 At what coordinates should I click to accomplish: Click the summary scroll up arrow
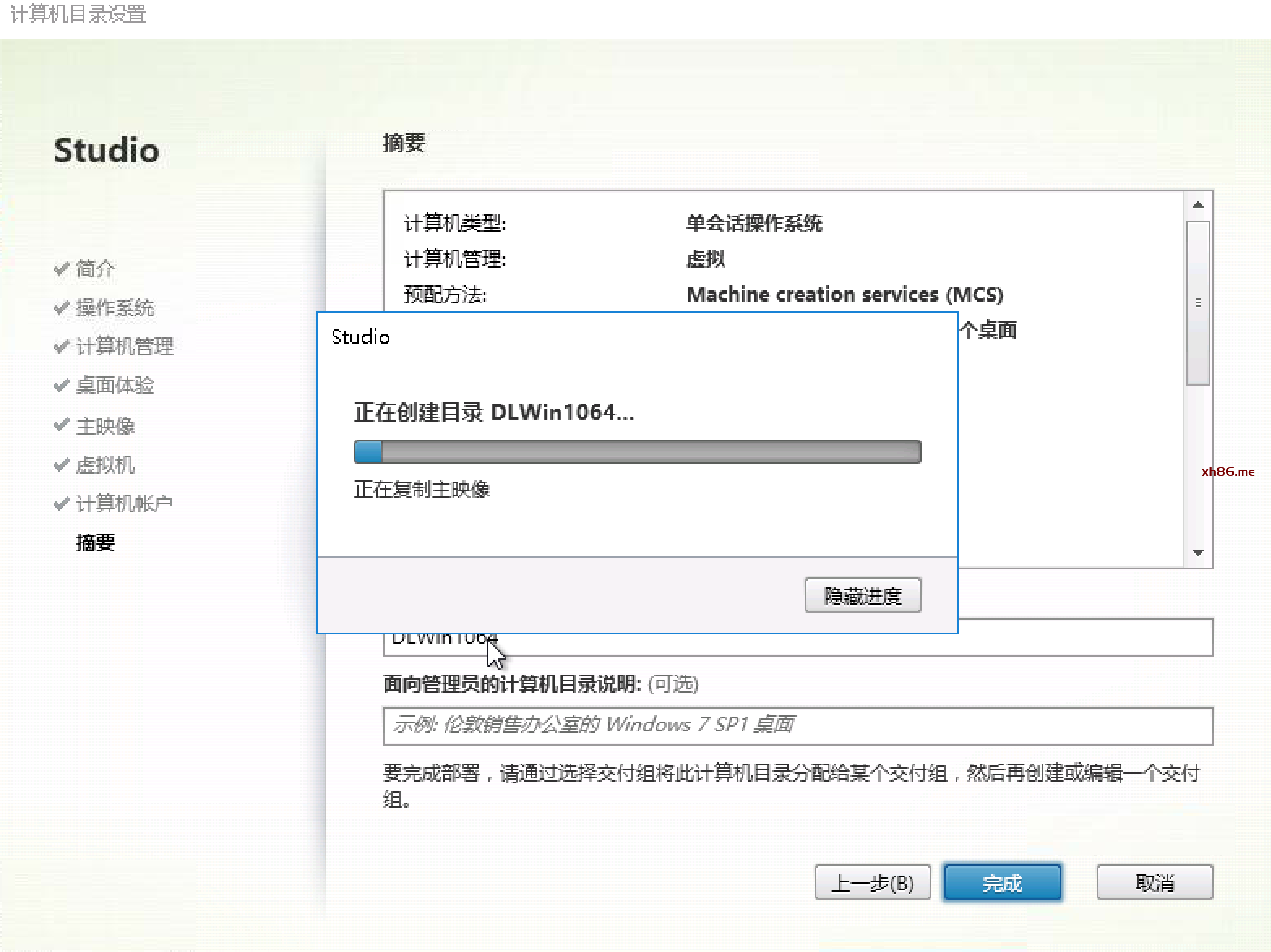tap(1198, 205)
